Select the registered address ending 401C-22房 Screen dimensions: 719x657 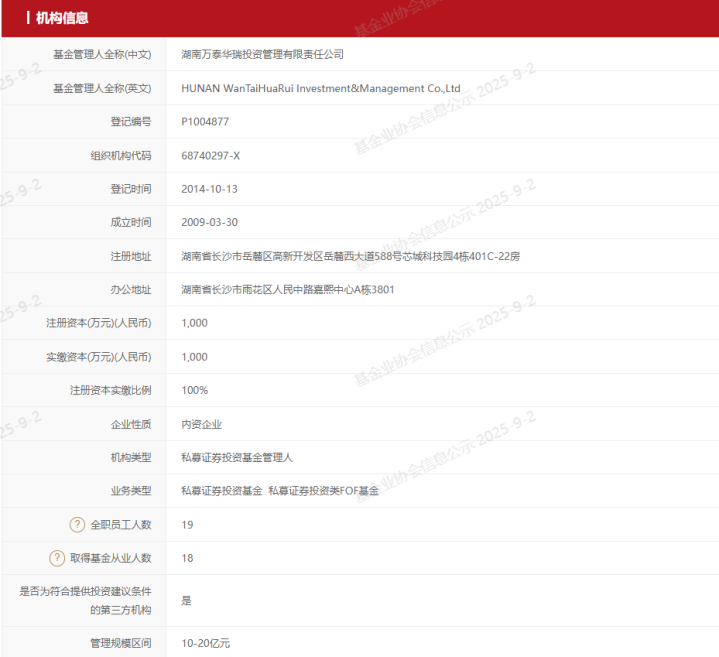(350, 256)
